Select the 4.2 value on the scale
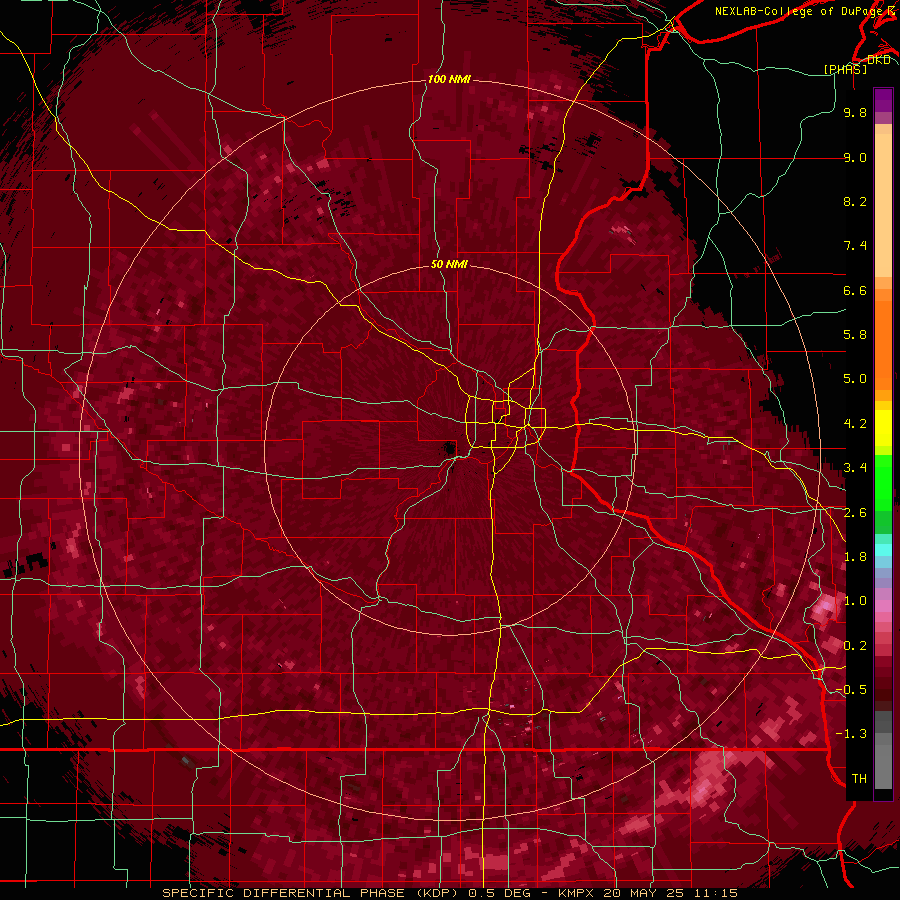The image size is (900, 900). [855, 424]
